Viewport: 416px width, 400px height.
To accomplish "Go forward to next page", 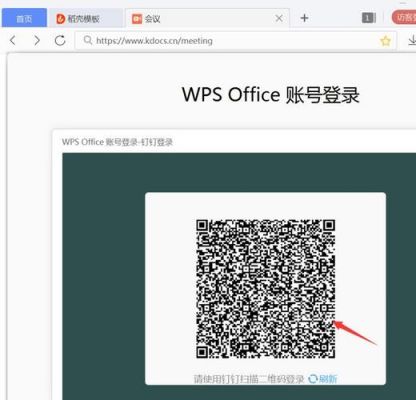I will pyautogui.click(x=37, y=41).
